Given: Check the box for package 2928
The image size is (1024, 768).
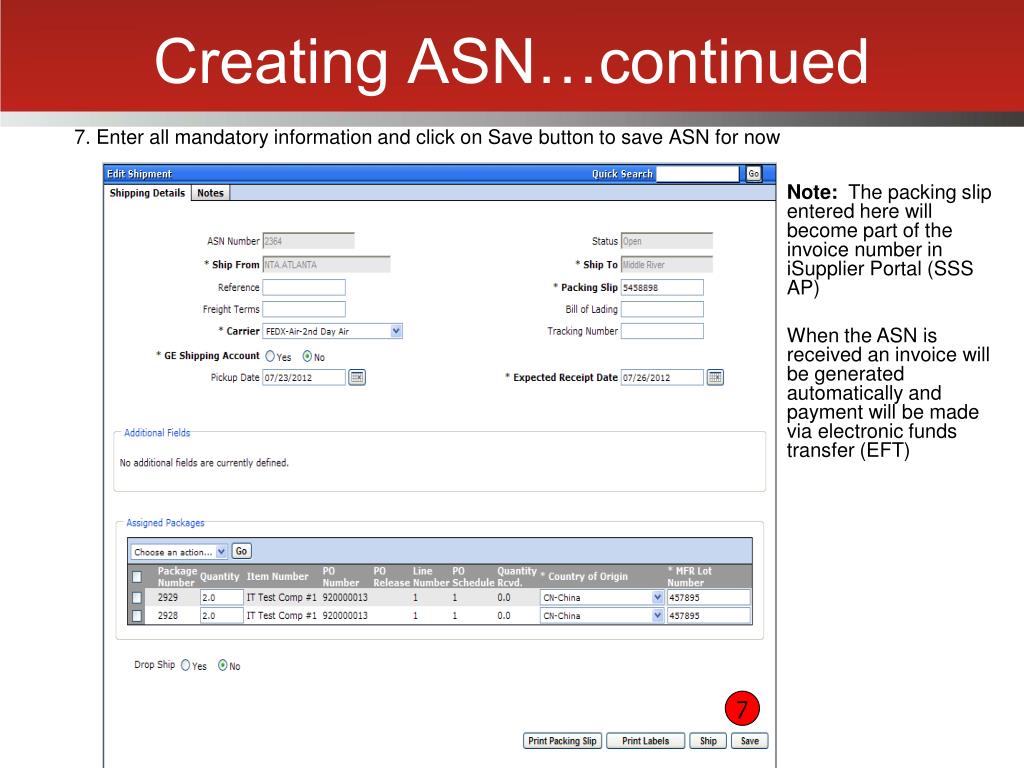Looking at the screenshot, I should tap(136, 616).
